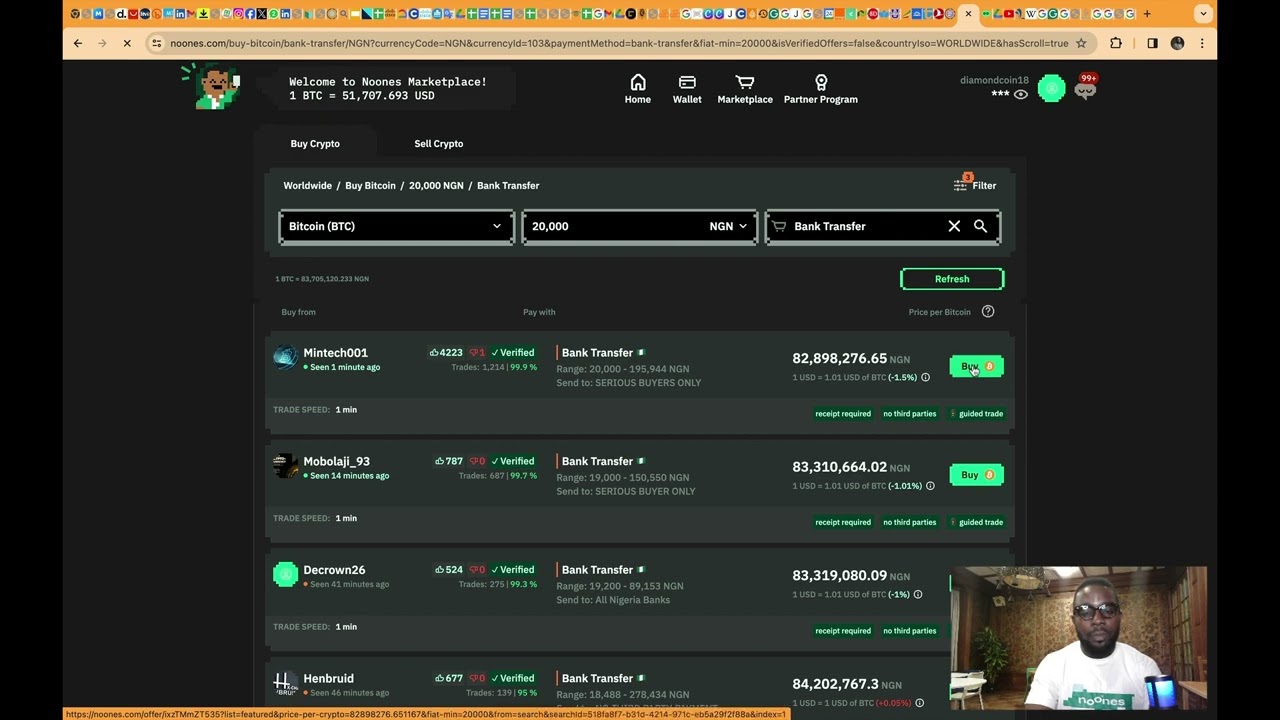
Task: Click no third parties tag on Decrown26 offer
Action: coord(910,631)
